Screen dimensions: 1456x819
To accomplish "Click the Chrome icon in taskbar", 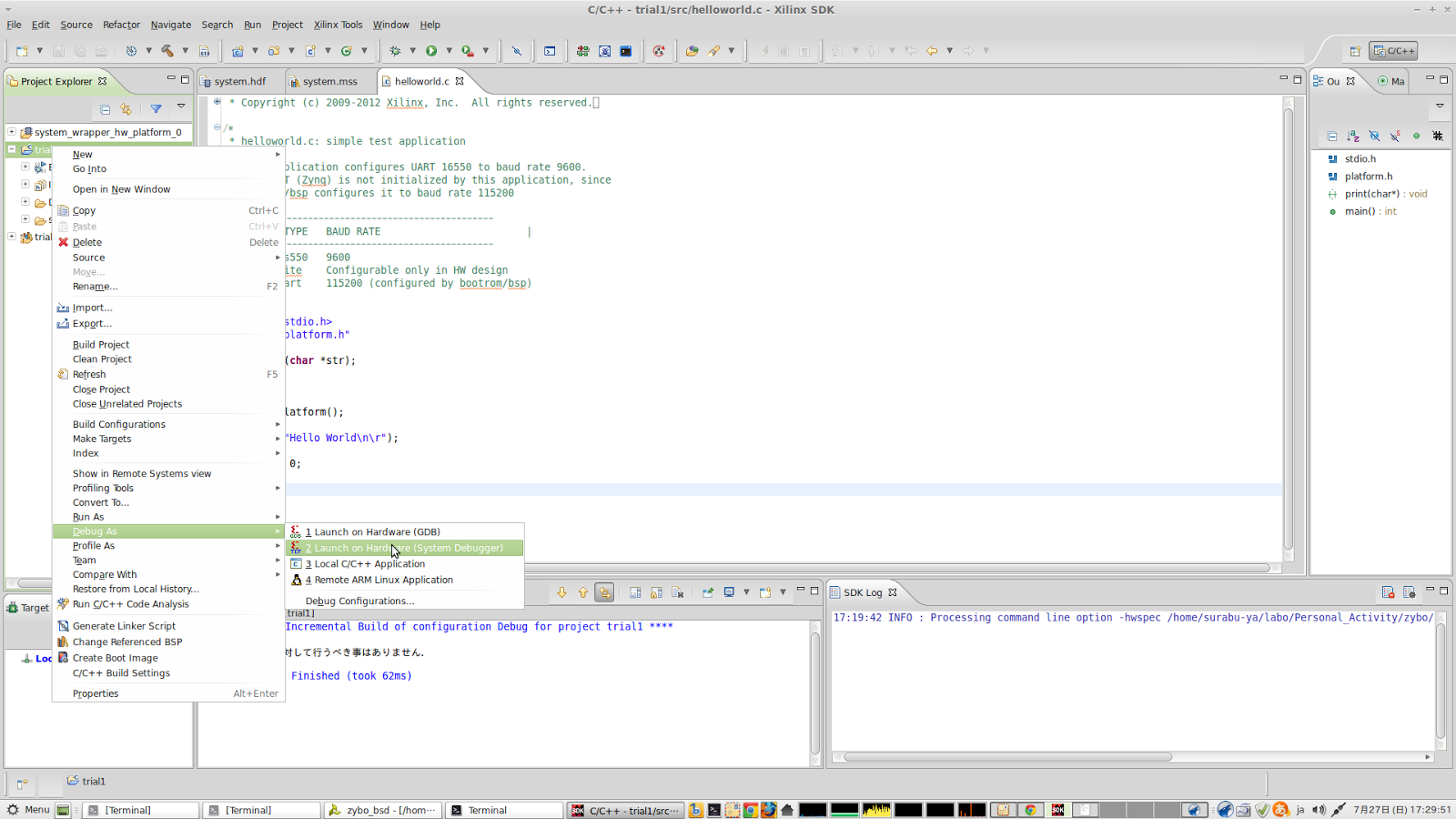I will (751, 810).
